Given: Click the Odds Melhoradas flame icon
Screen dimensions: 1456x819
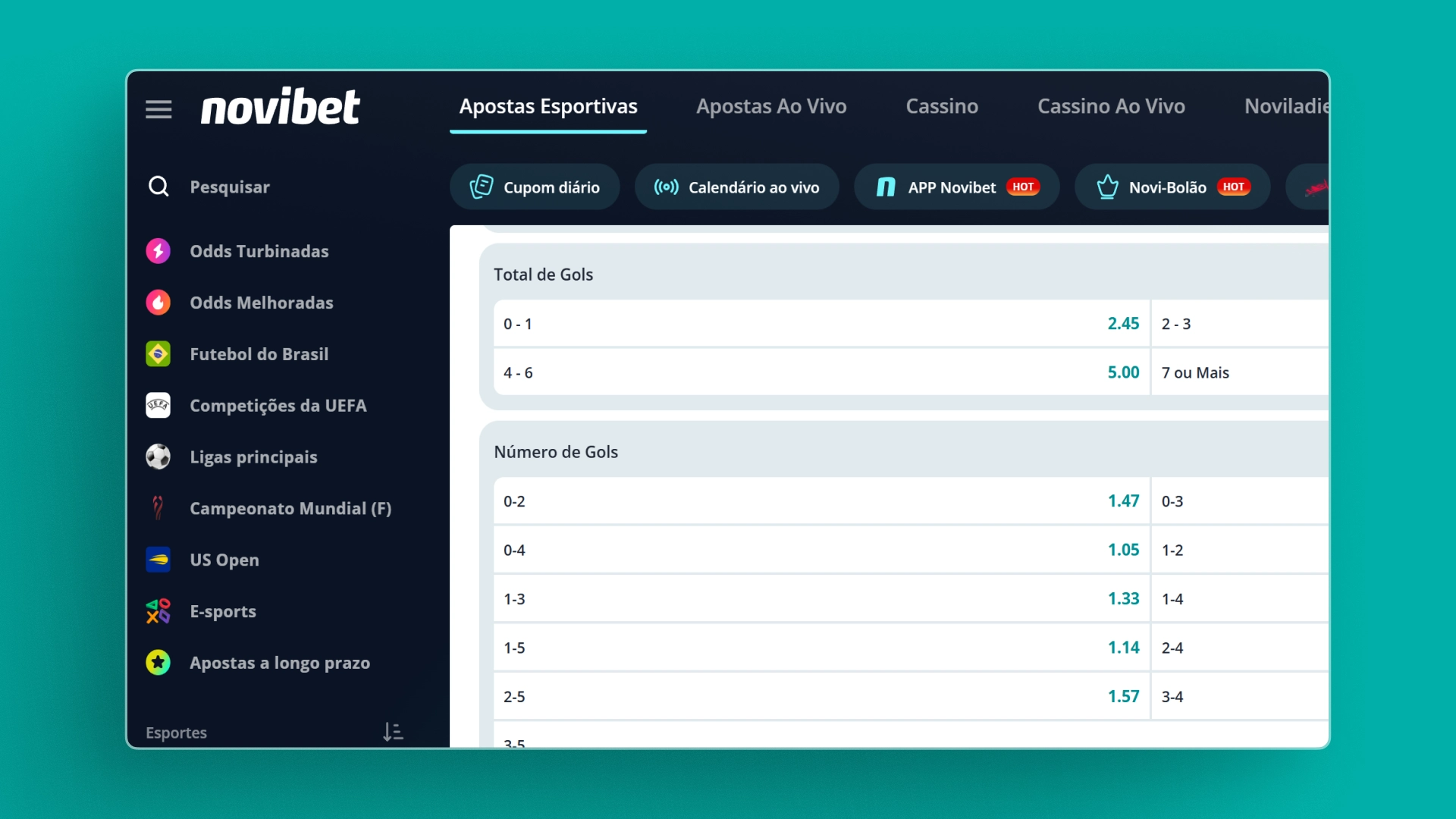Looking at the screenshot, I should click(158, 303).
